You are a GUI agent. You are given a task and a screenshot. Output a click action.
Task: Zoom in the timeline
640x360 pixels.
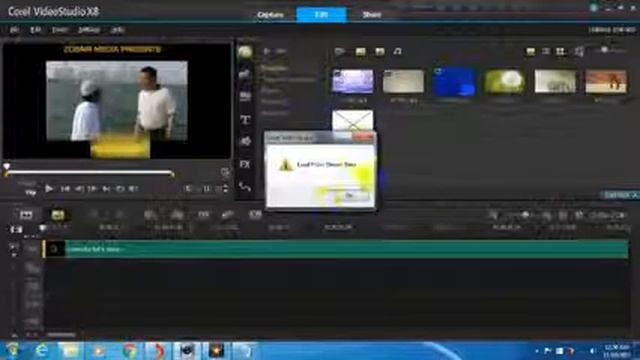click(x=547, y=215)
